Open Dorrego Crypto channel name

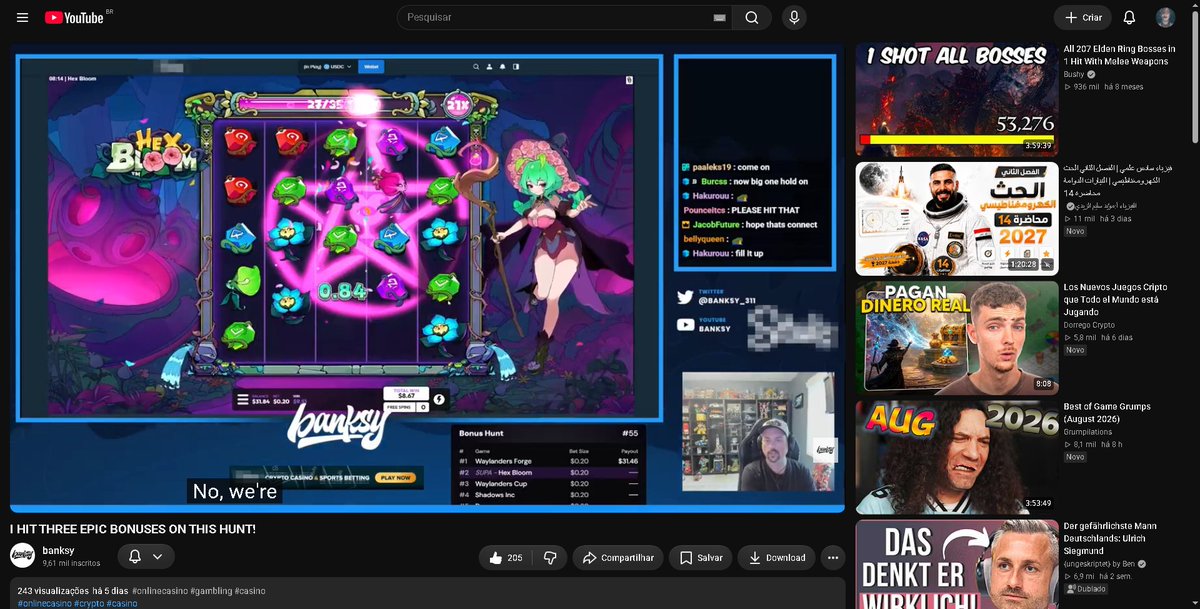(1090, 325)
